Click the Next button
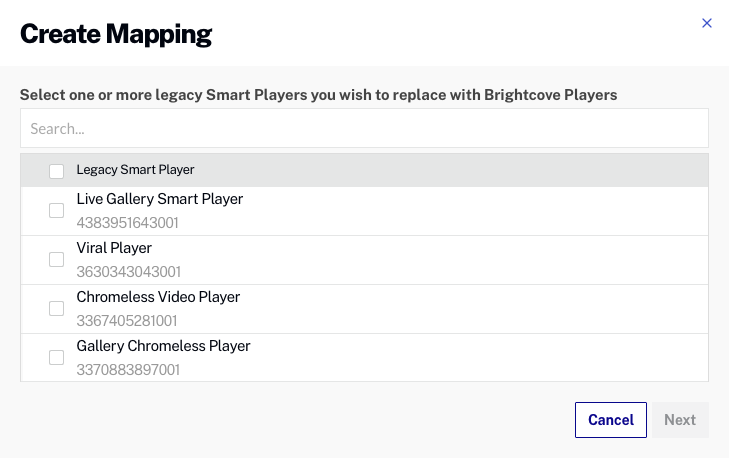The image size is (729, 458). click(680, 420)
